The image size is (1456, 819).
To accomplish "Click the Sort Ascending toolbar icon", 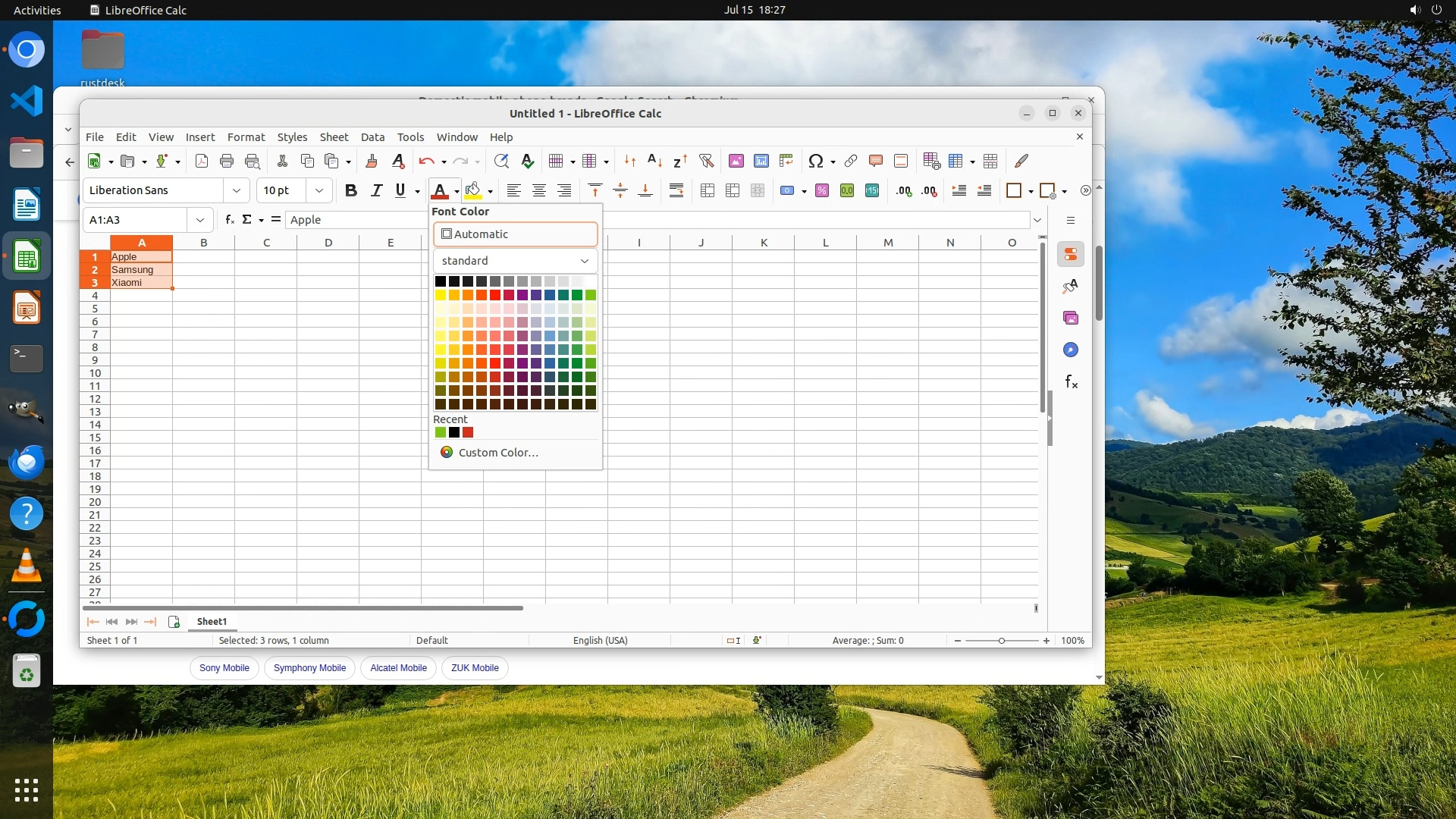I will coord(654,161).
